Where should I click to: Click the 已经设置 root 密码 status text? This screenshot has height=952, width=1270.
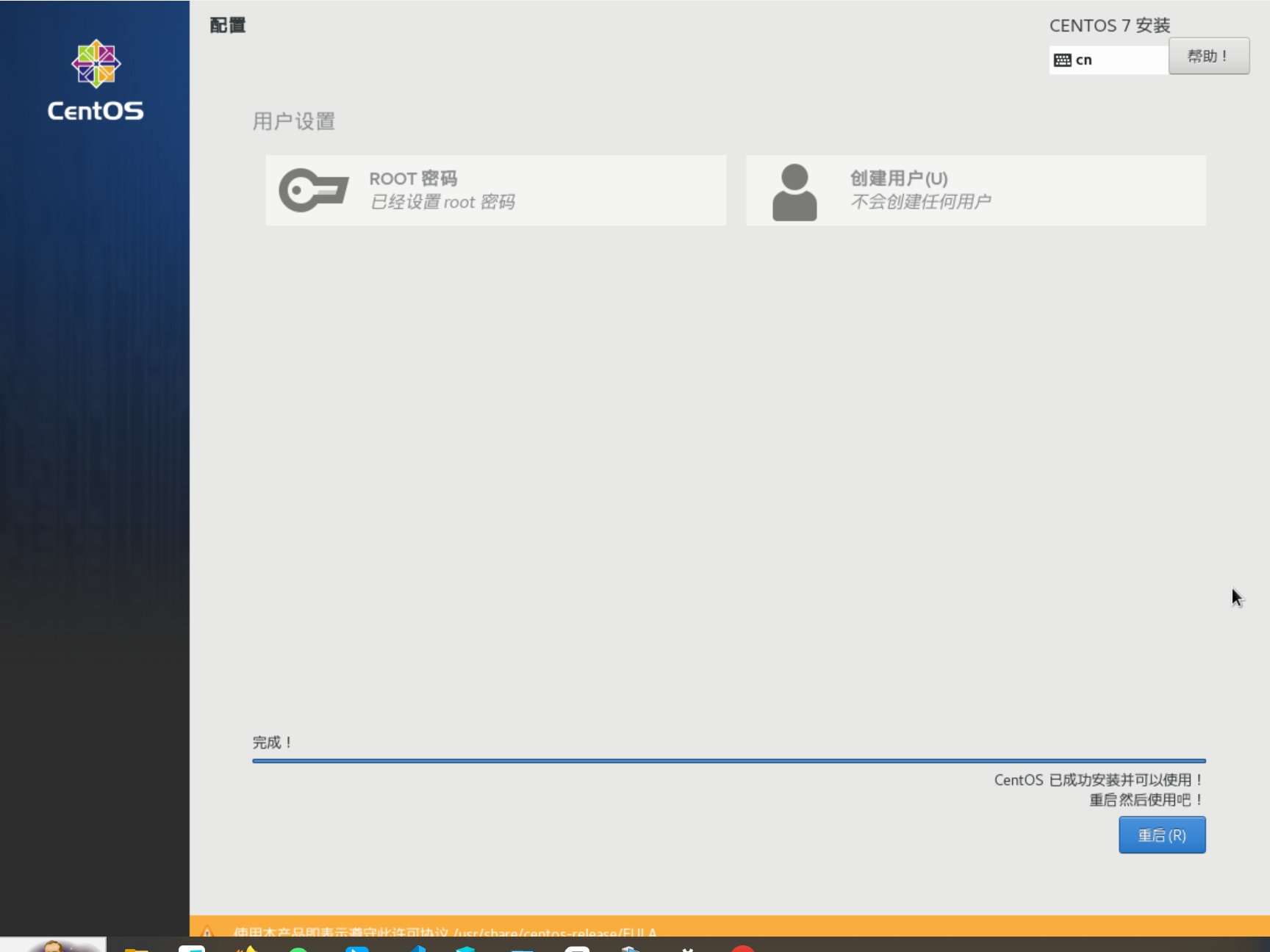coord(442,202)
